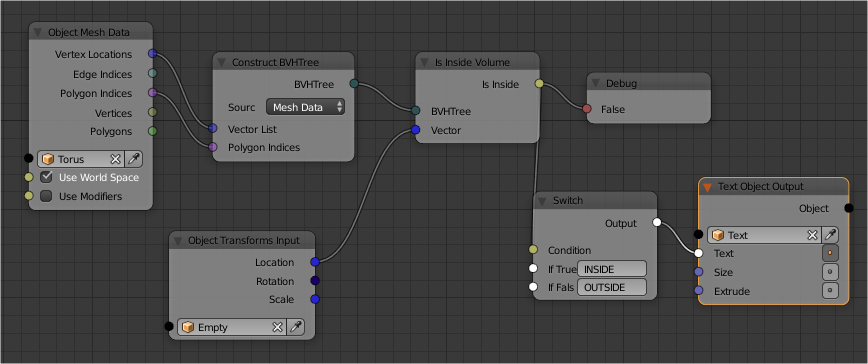Select Empty object name field
This screenshot has width=868, height=364.
coord(232,327)
